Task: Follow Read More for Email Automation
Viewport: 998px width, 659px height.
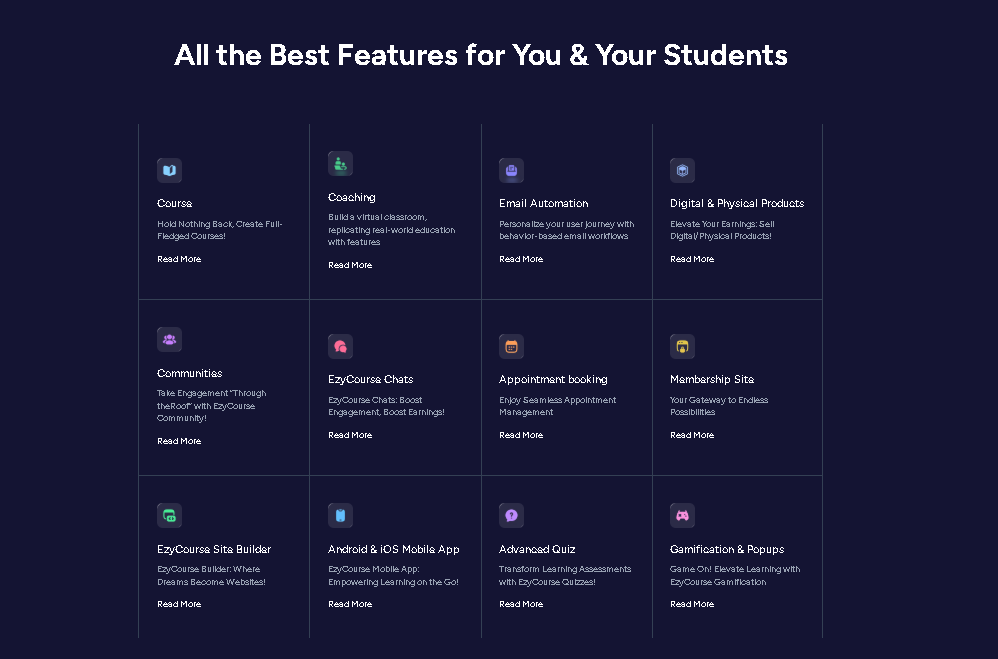Action: click(521, 259)
